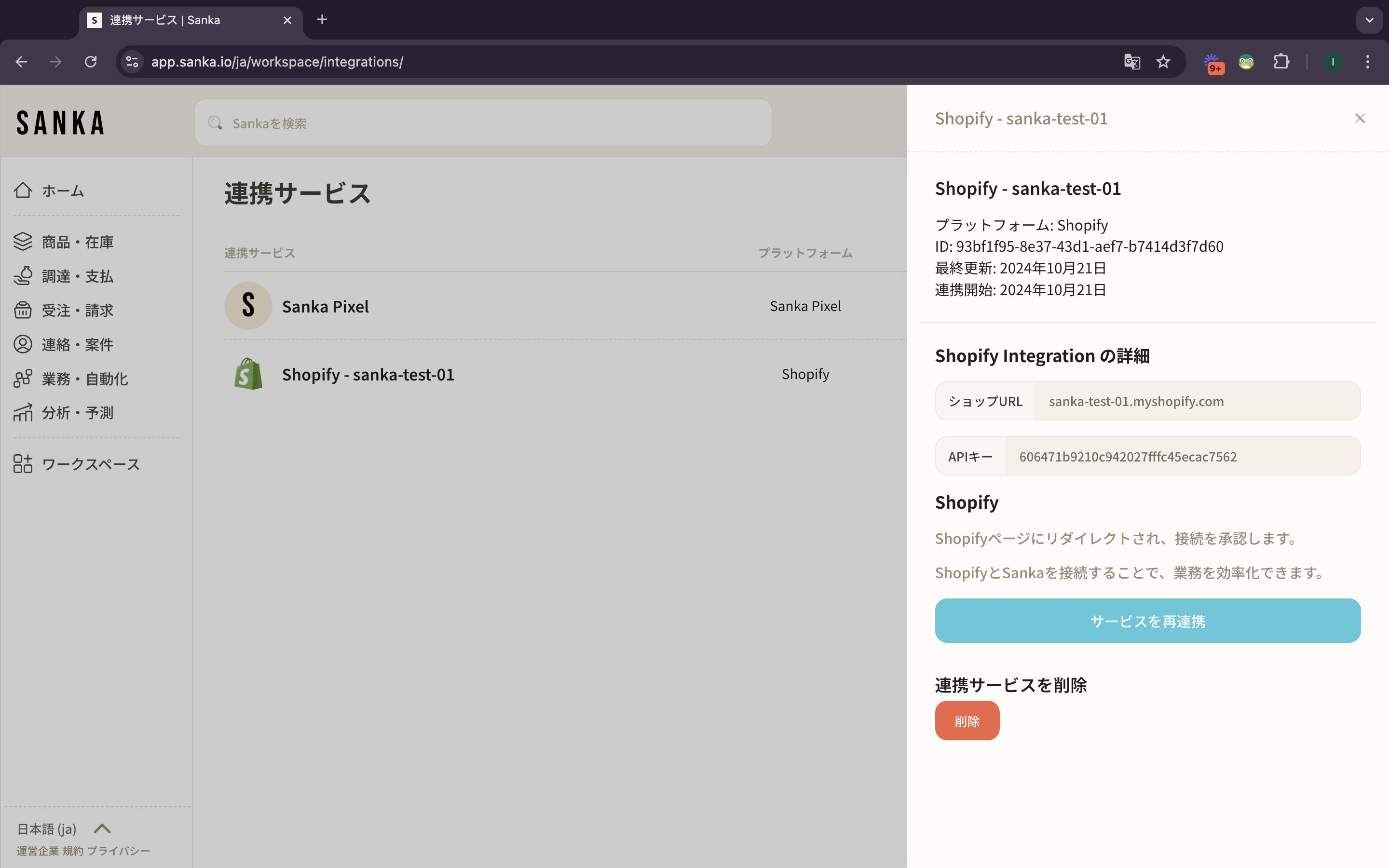
Task: Open the tab search dropdown arrow
Action: [x=1369, y=20]
